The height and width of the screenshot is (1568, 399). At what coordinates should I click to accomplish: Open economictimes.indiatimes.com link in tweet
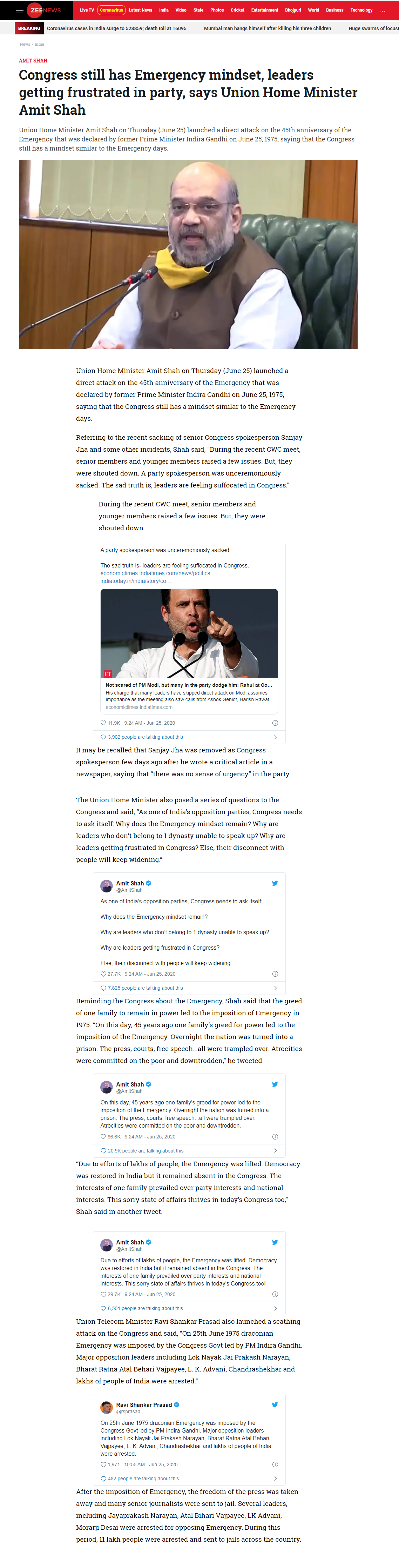point(159,573)
